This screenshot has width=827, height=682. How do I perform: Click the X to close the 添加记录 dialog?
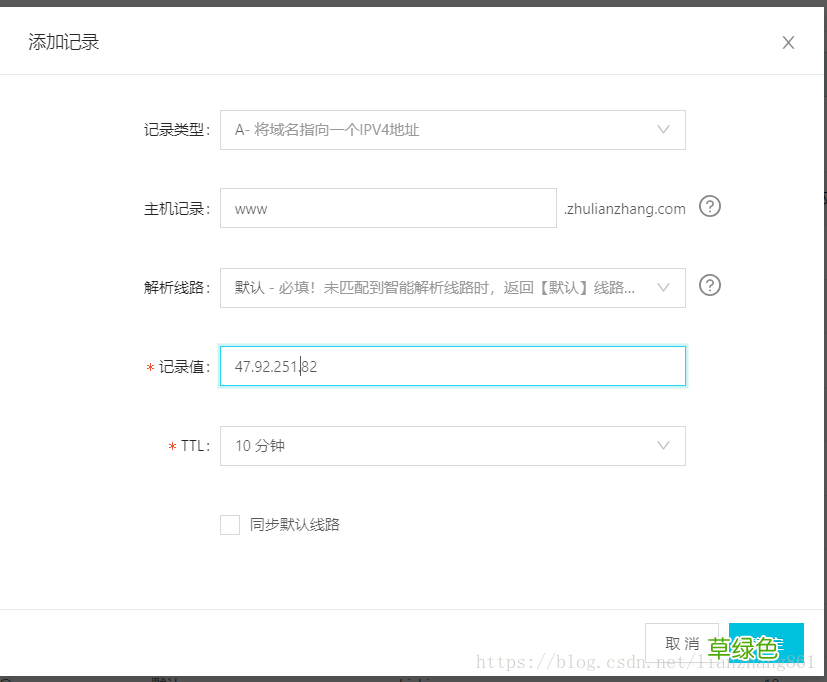click(x=788, y=42)
